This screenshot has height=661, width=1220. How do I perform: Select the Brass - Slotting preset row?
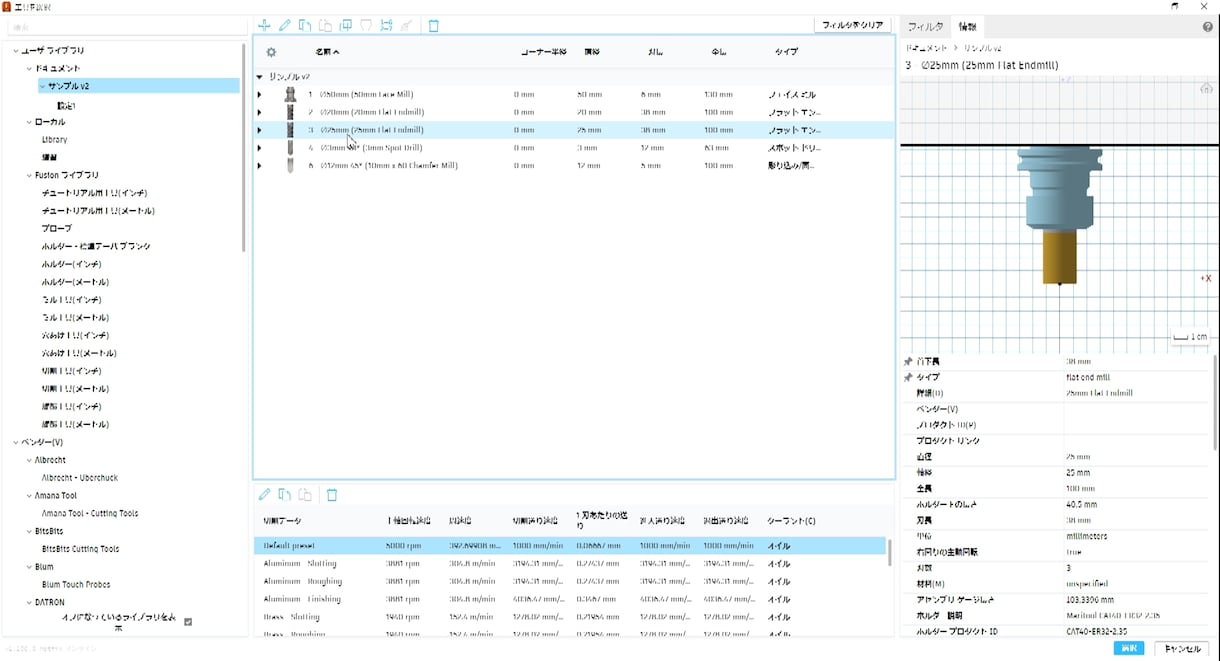(570, 617)
